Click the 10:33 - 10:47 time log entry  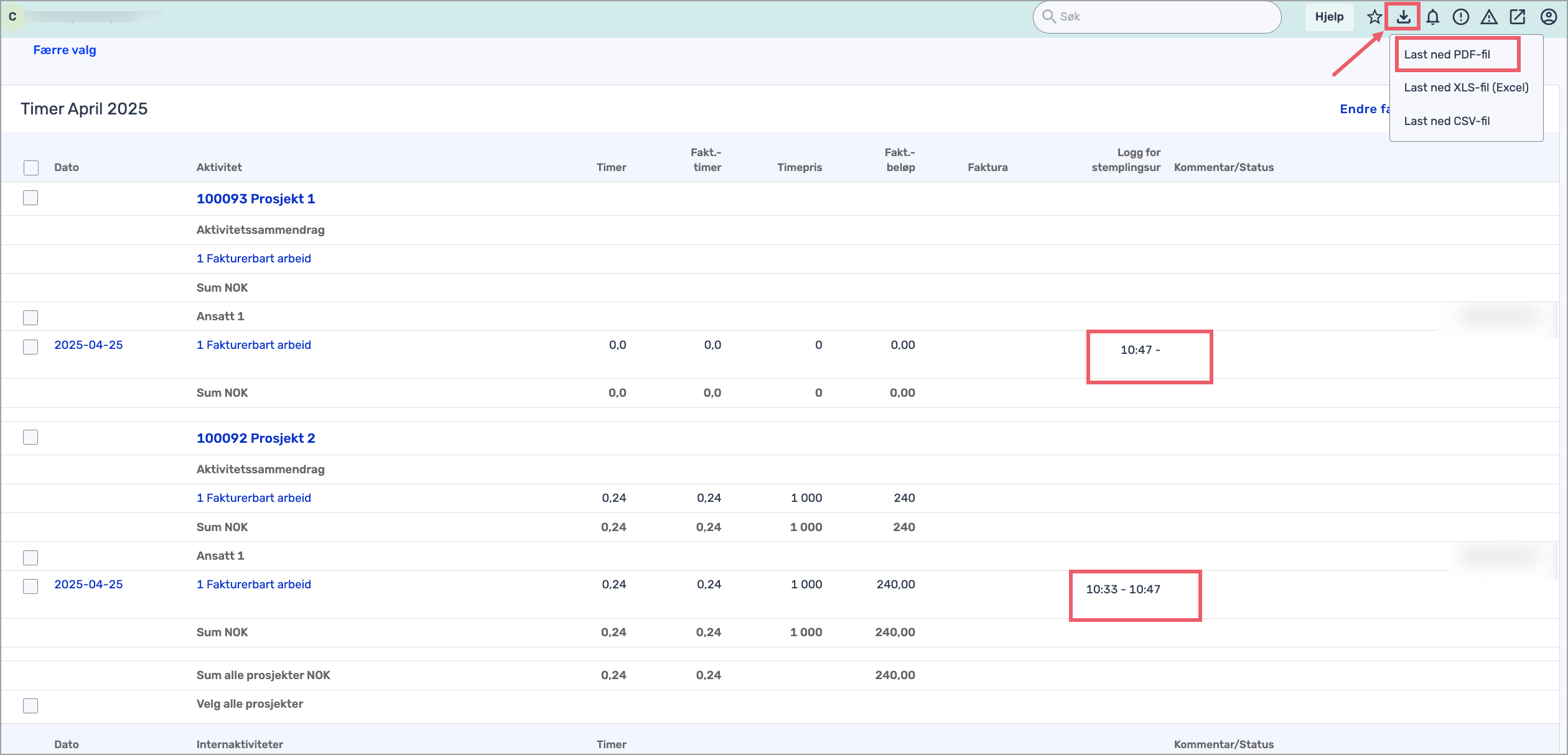[x=1123, y=590]
